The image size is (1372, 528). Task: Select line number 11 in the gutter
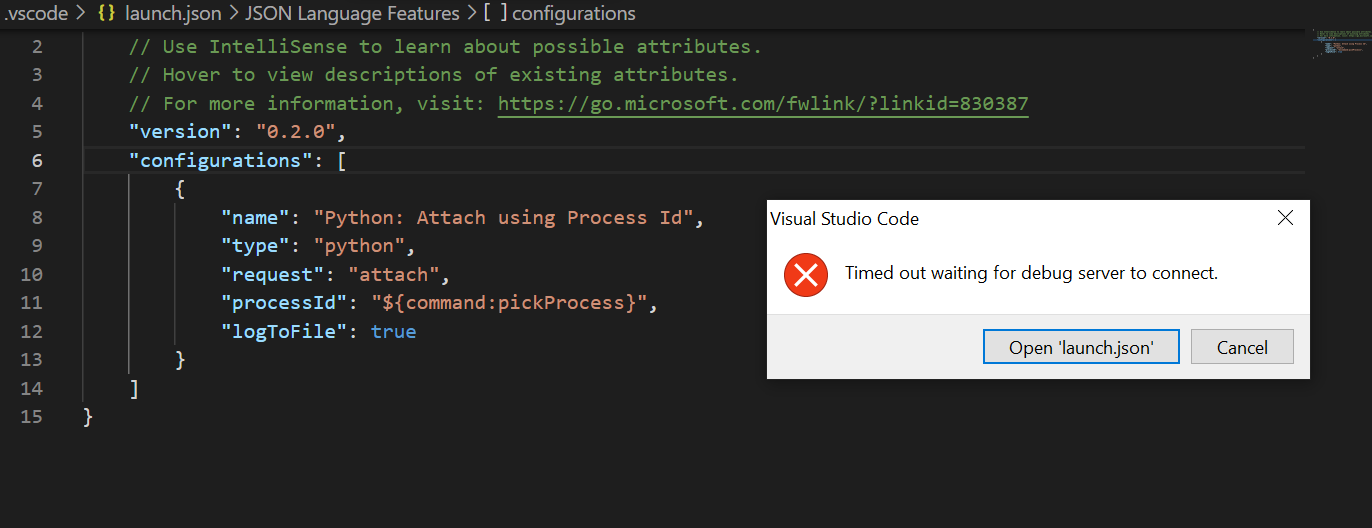click(x=31, y=303)
